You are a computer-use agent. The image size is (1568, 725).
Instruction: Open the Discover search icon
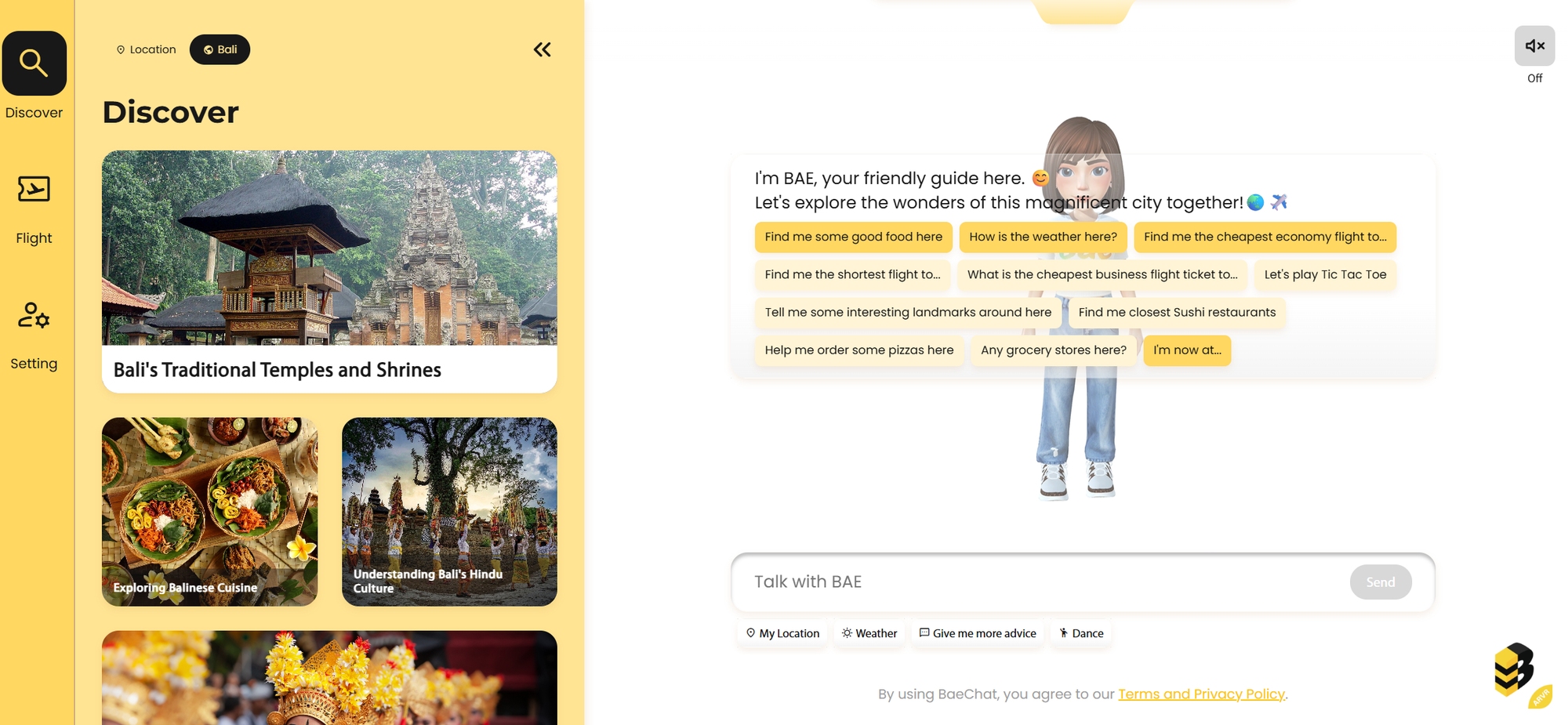pos(34,63)
